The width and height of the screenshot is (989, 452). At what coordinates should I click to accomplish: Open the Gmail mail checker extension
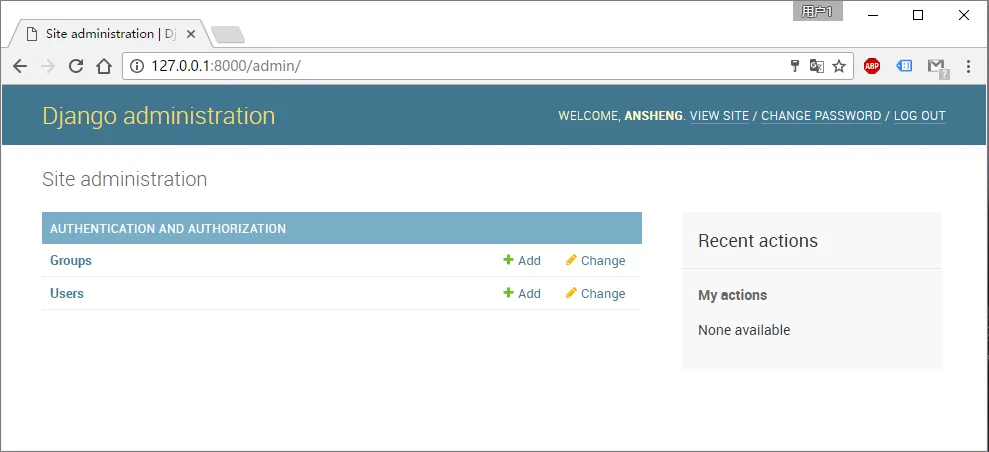(x=938, y=67)
